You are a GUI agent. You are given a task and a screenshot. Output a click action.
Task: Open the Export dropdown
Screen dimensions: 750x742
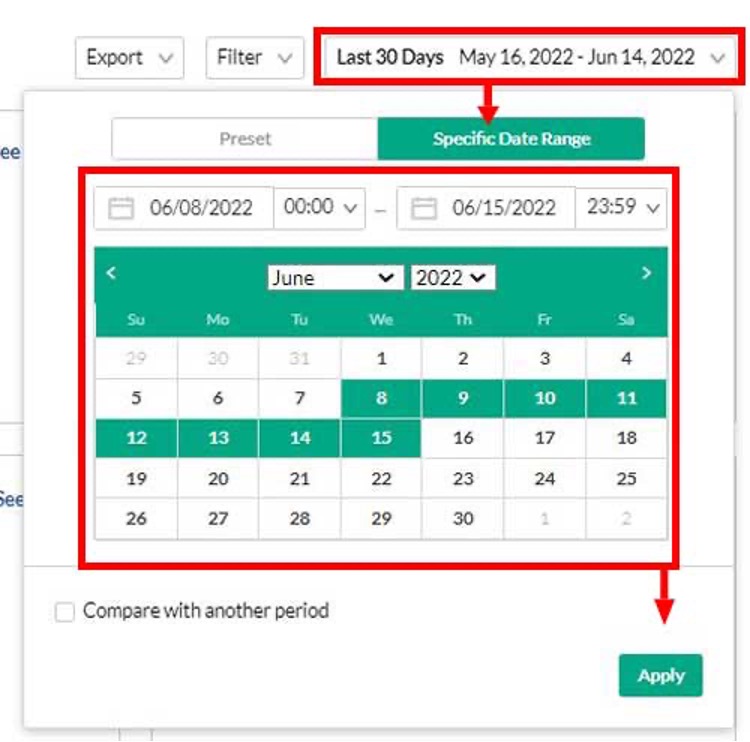coord(129,58)
